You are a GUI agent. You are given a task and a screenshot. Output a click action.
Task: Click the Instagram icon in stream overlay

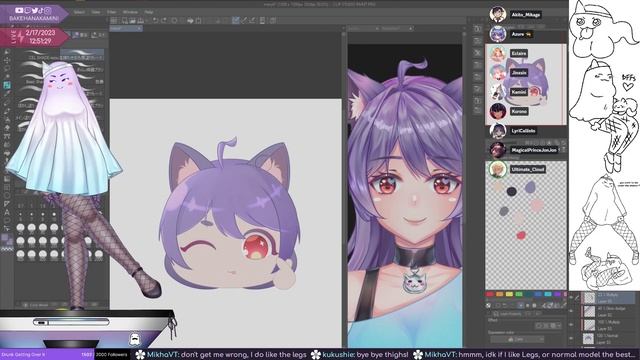click(48, 11)
